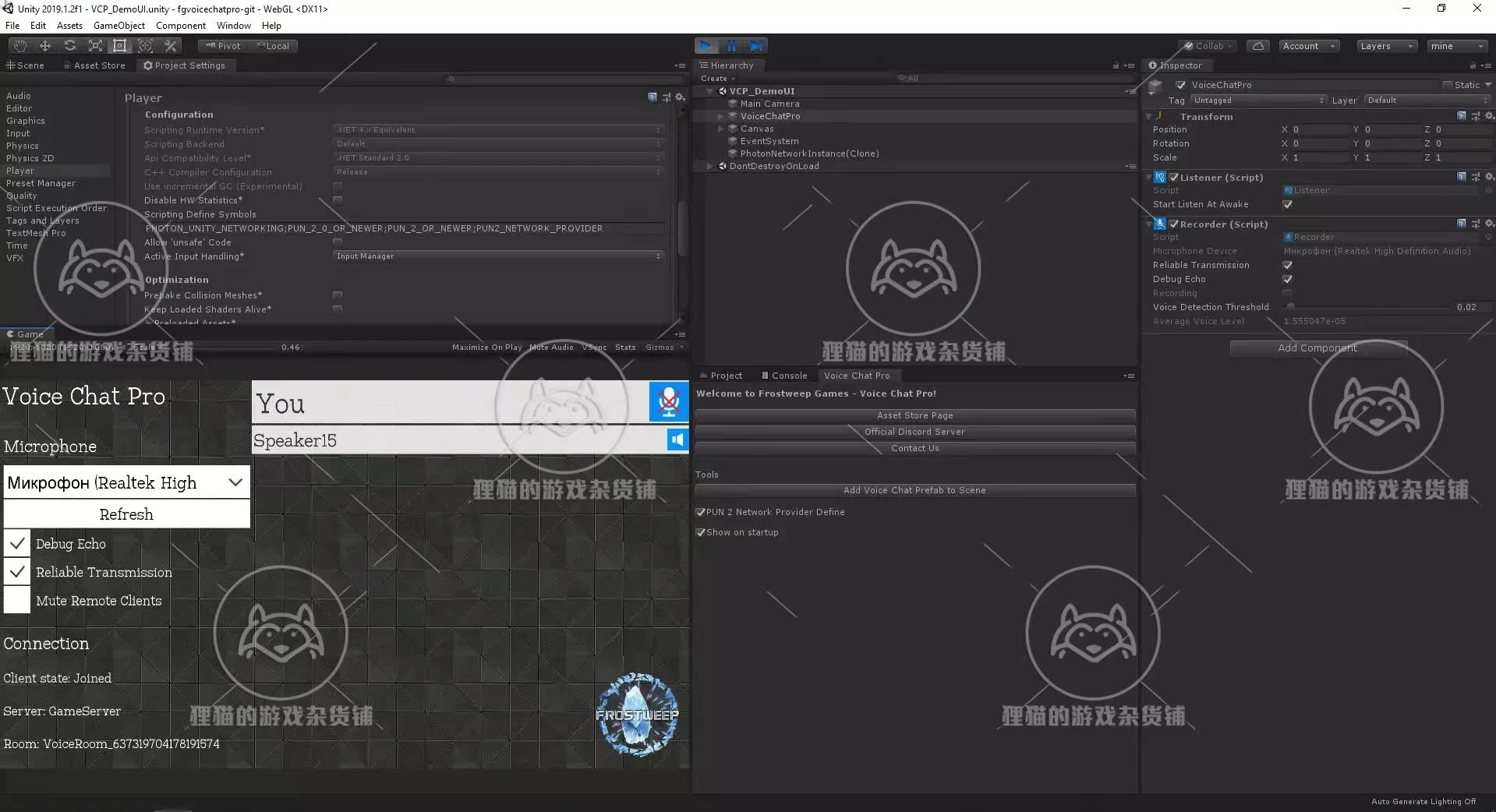This screenshot has width=1496, height=812.
Task: Select the Scale tool in toolbar
Action: (95, 46)
